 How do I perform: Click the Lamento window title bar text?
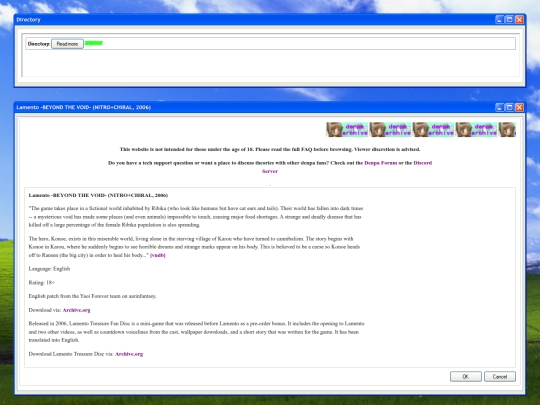(x=84, y=107)
